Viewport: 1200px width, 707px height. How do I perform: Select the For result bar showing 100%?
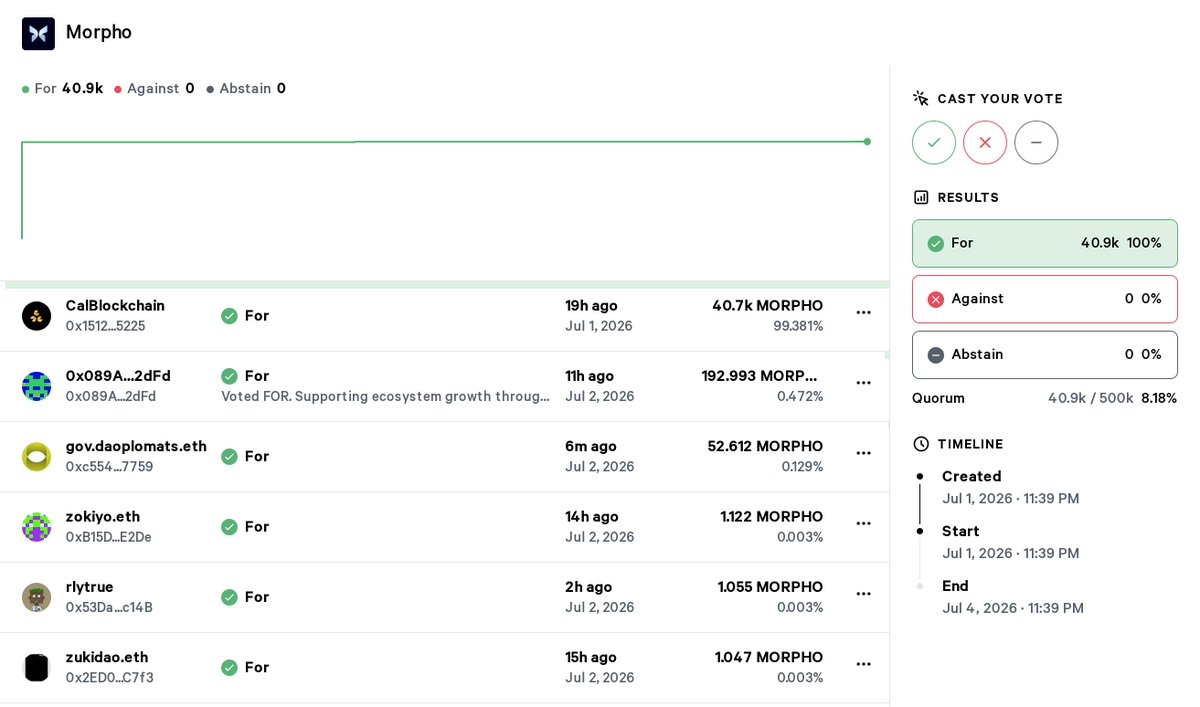click(1045, 243)
